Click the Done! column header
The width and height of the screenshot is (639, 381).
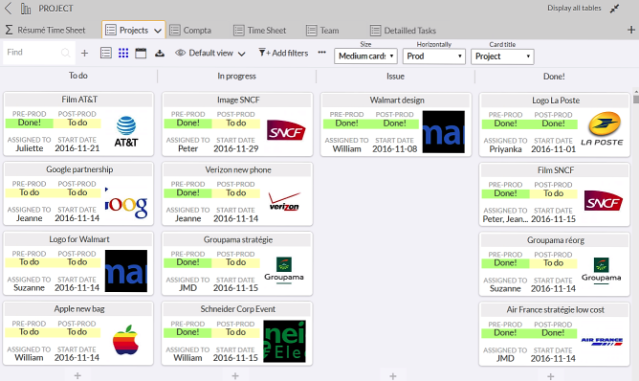(x=553, y=76)
